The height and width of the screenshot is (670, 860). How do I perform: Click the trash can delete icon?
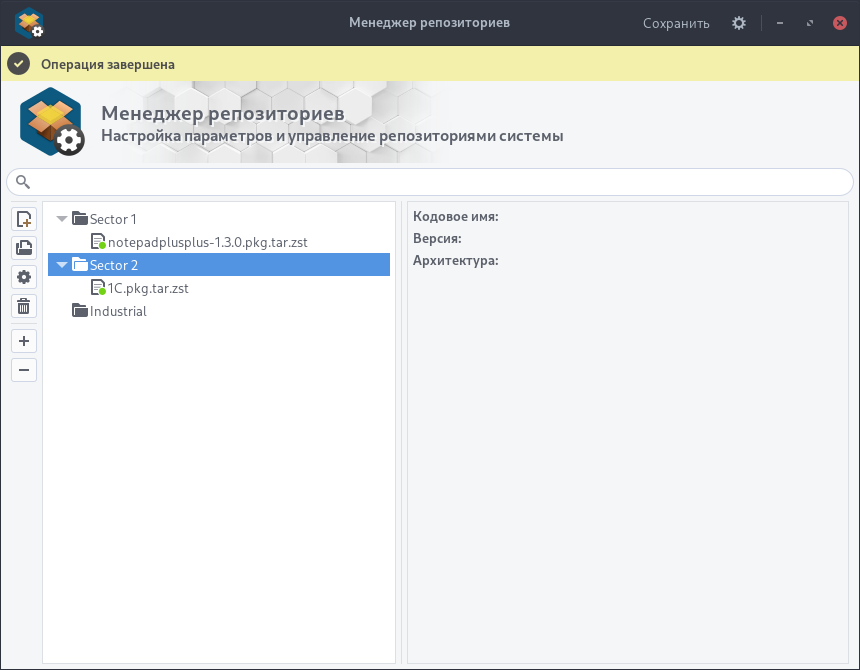tap(24, 306)
